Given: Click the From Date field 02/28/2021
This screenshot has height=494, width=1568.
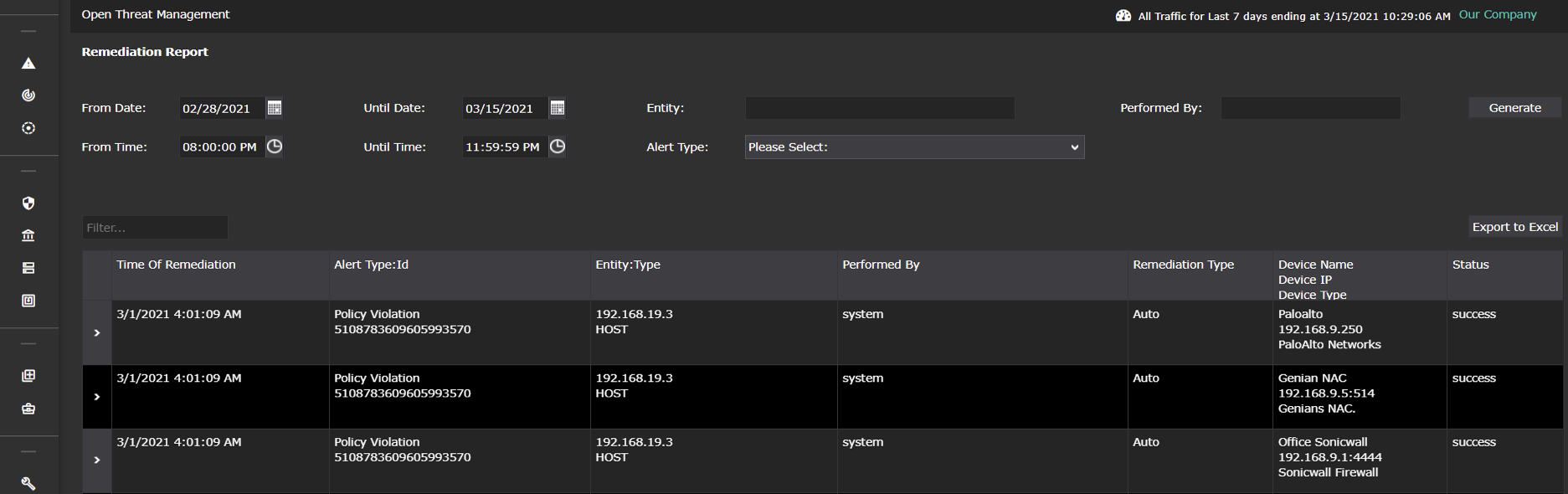Looking at the screenshot, I should click(222, 108).
